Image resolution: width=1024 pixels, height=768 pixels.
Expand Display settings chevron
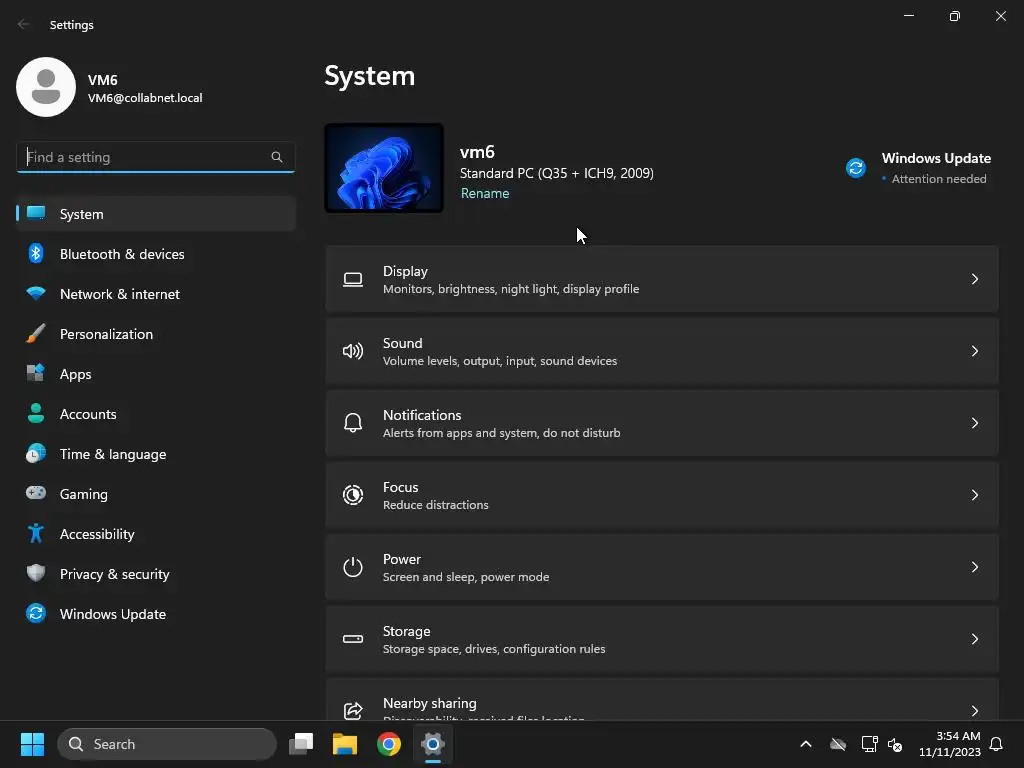click(x=974, y=280)
